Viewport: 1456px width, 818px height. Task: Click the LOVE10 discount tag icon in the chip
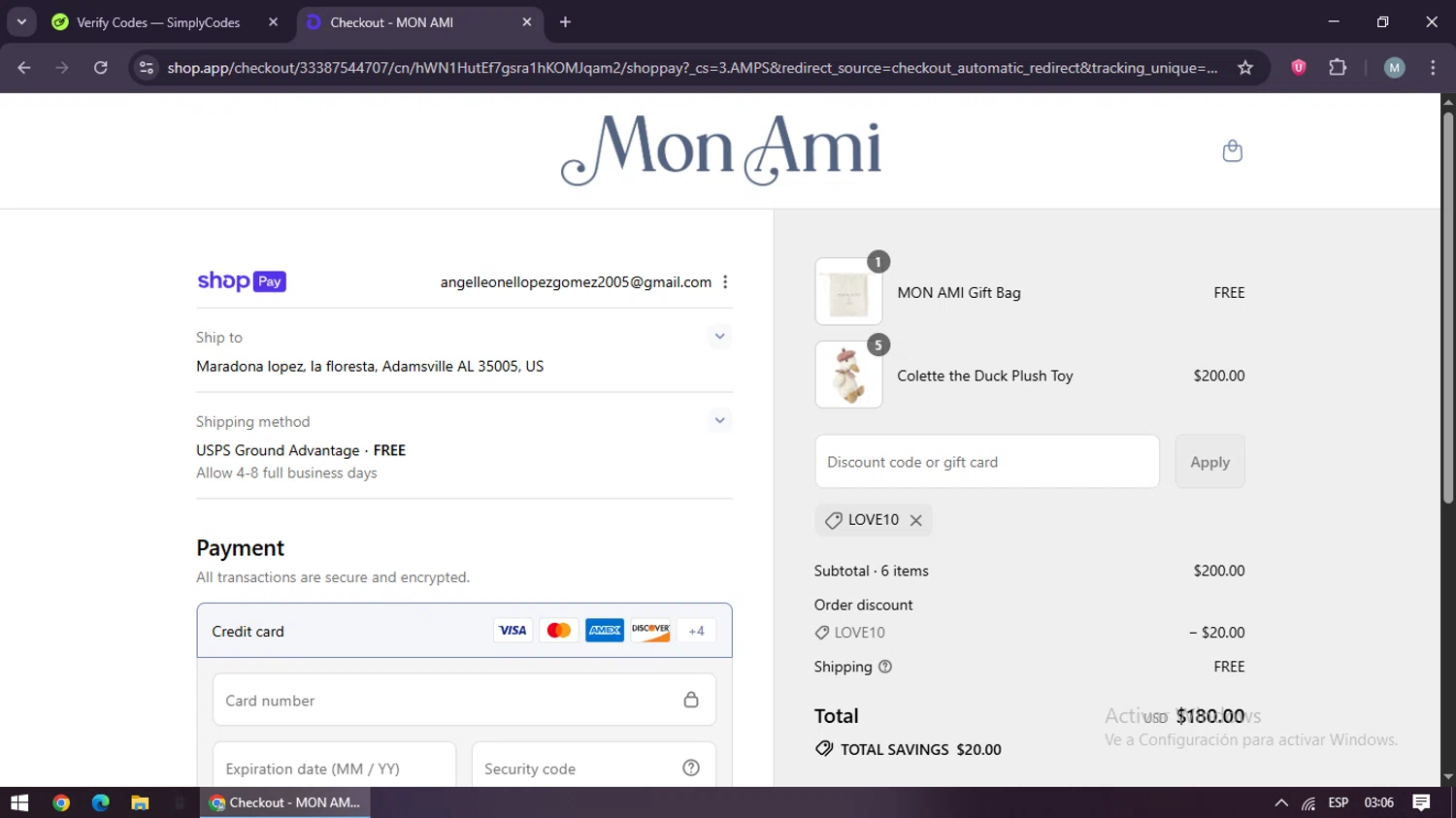tap(833, 520)
